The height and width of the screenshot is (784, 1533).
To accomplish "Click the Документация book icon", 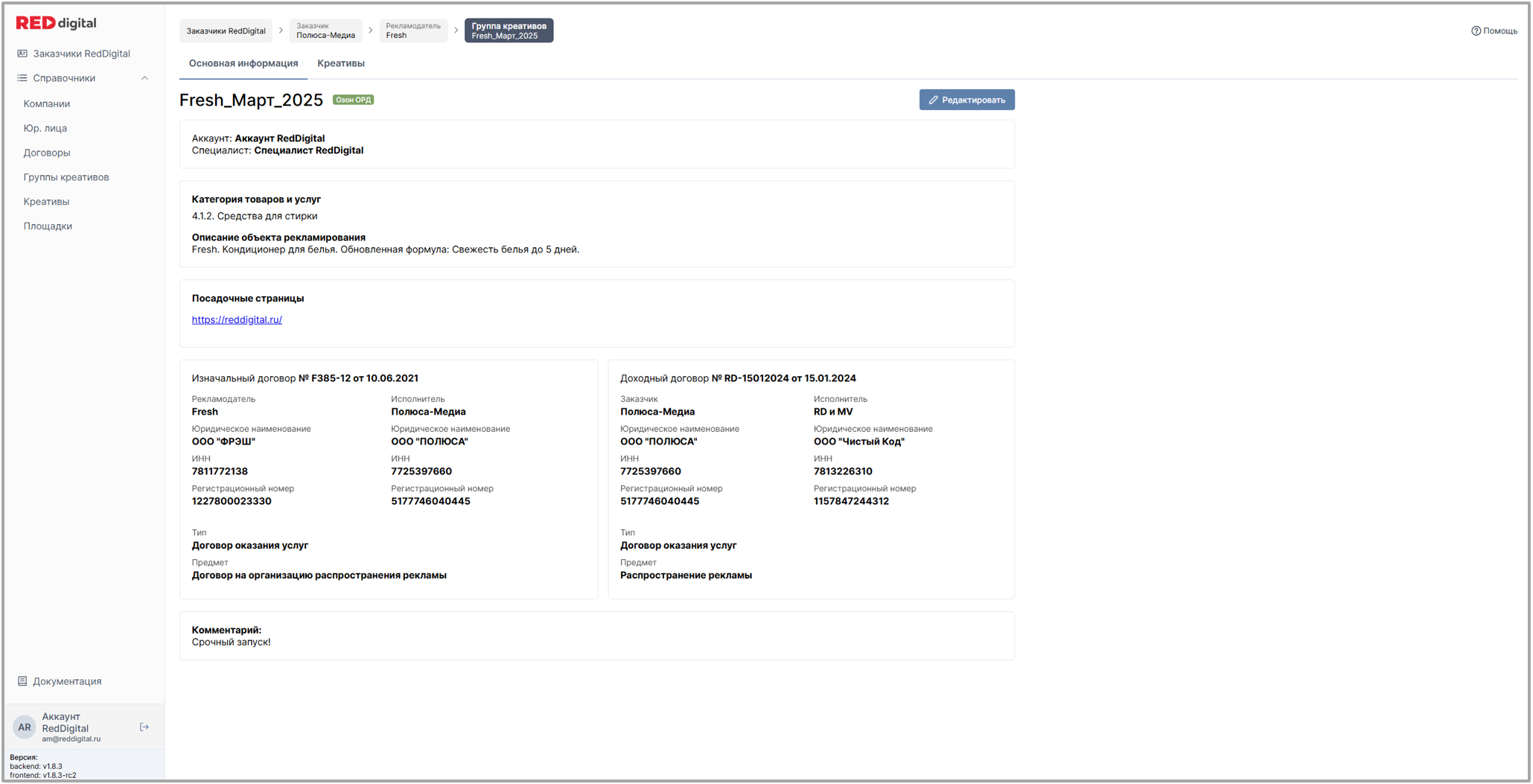I will [x=22, y=681].
